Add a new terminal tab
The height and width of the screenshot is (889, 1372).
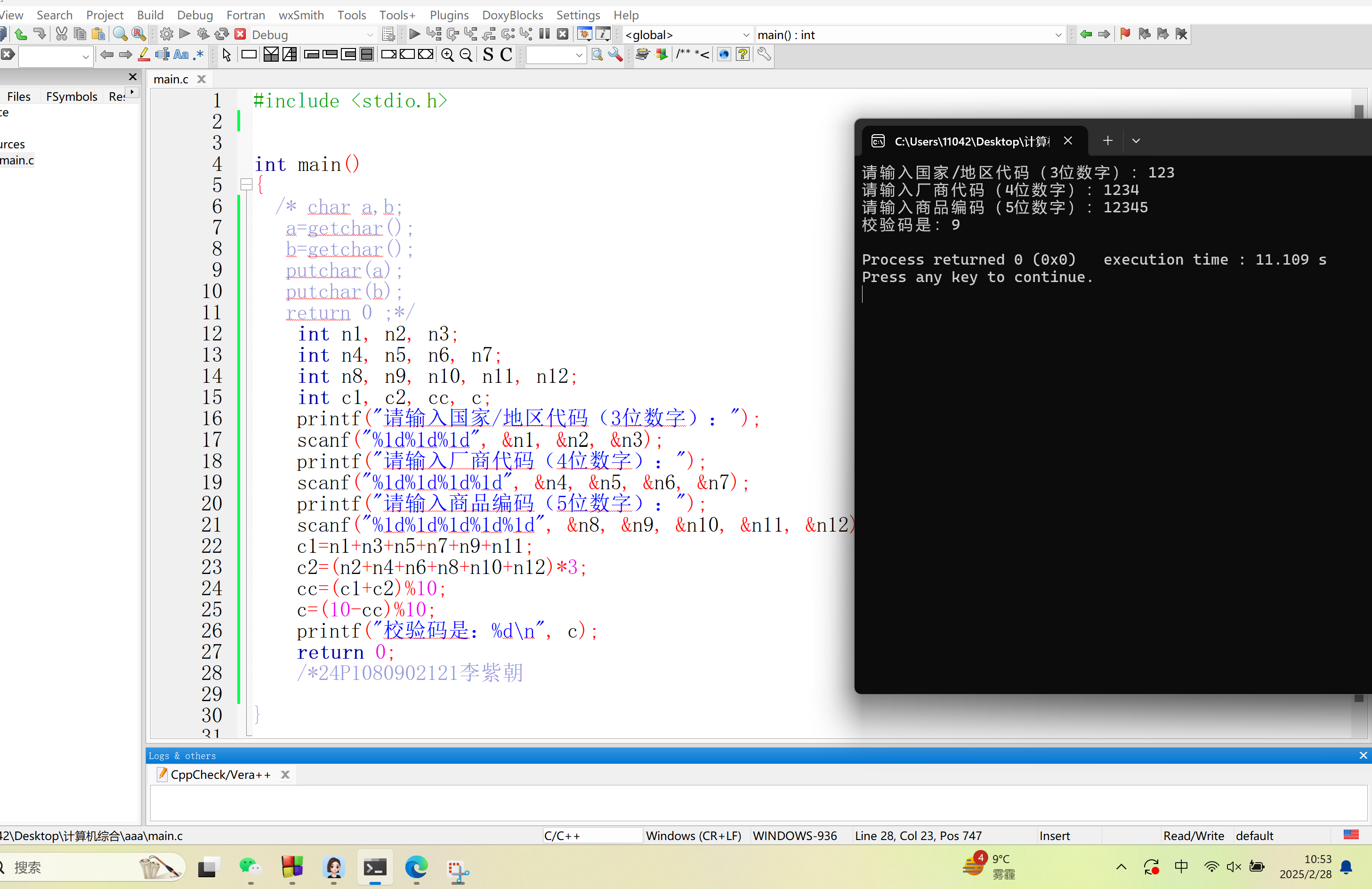tap(1107, 141)
